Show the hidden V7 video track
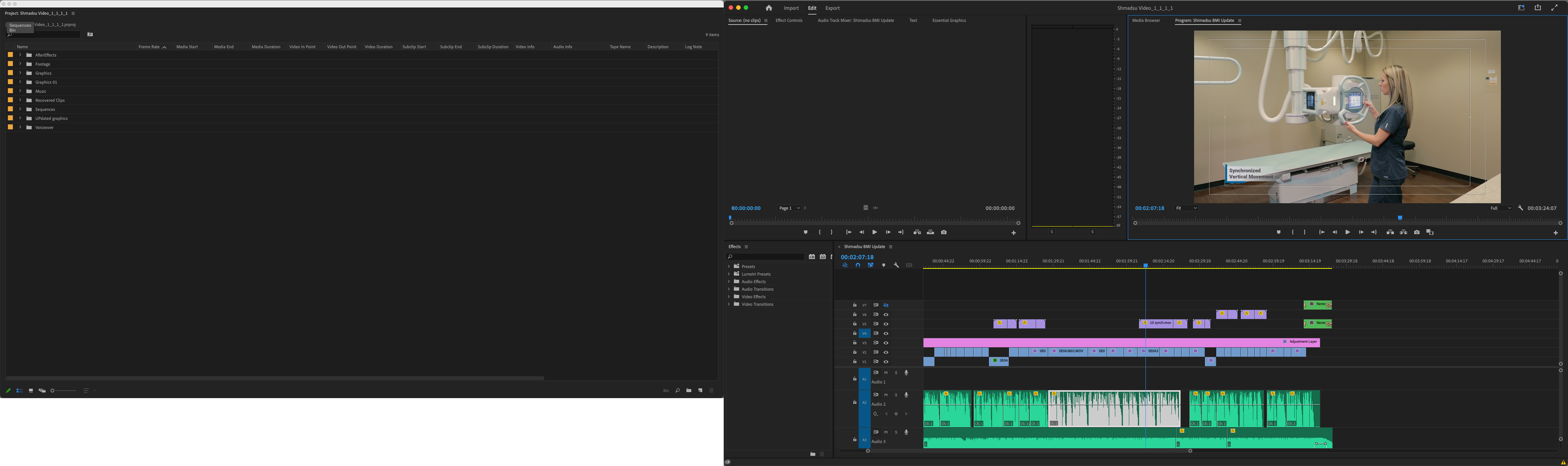 [886, 305]
